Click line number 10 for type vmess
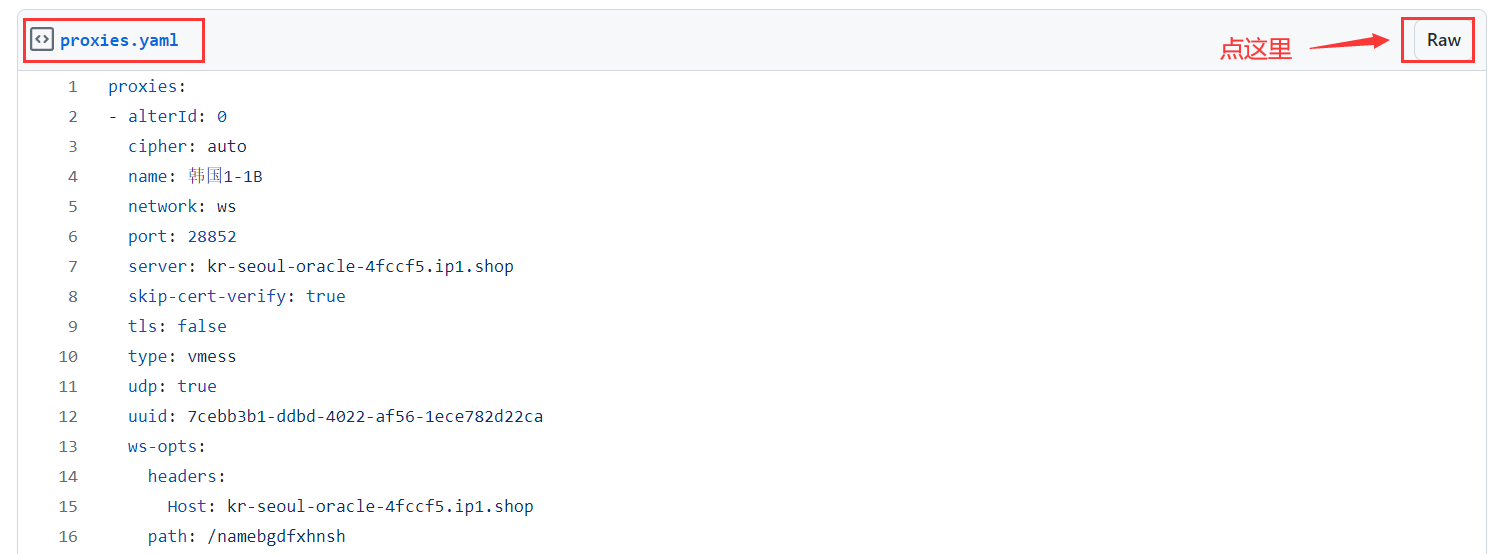The height and width of the screenshot is (554, 1493). click(x=68, y=357)
